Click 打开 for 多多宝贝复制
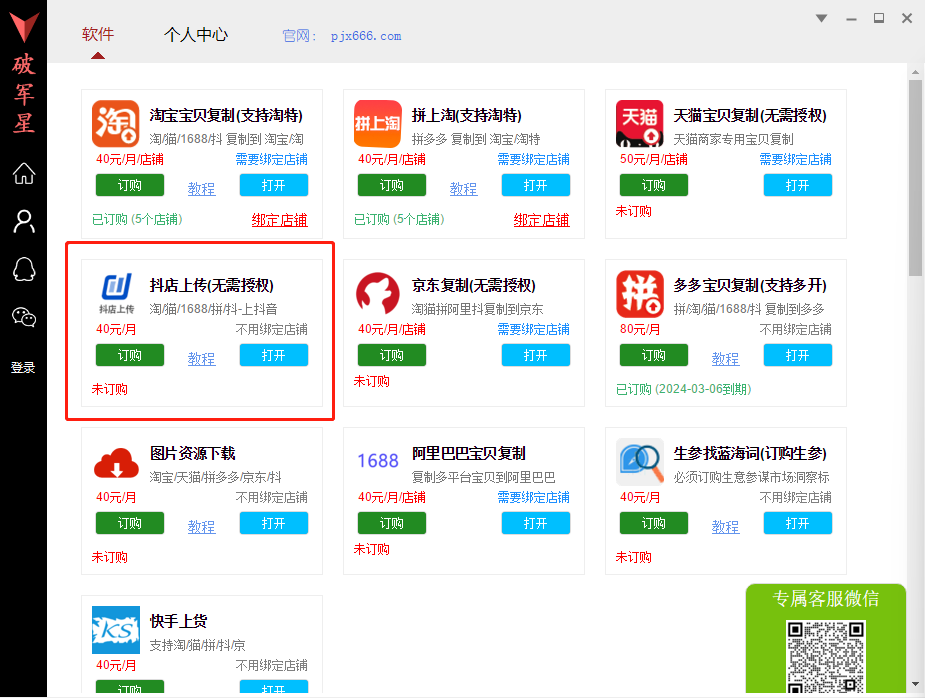The height and width of the screenshot is (698, 925). click(x=798, y=355)
